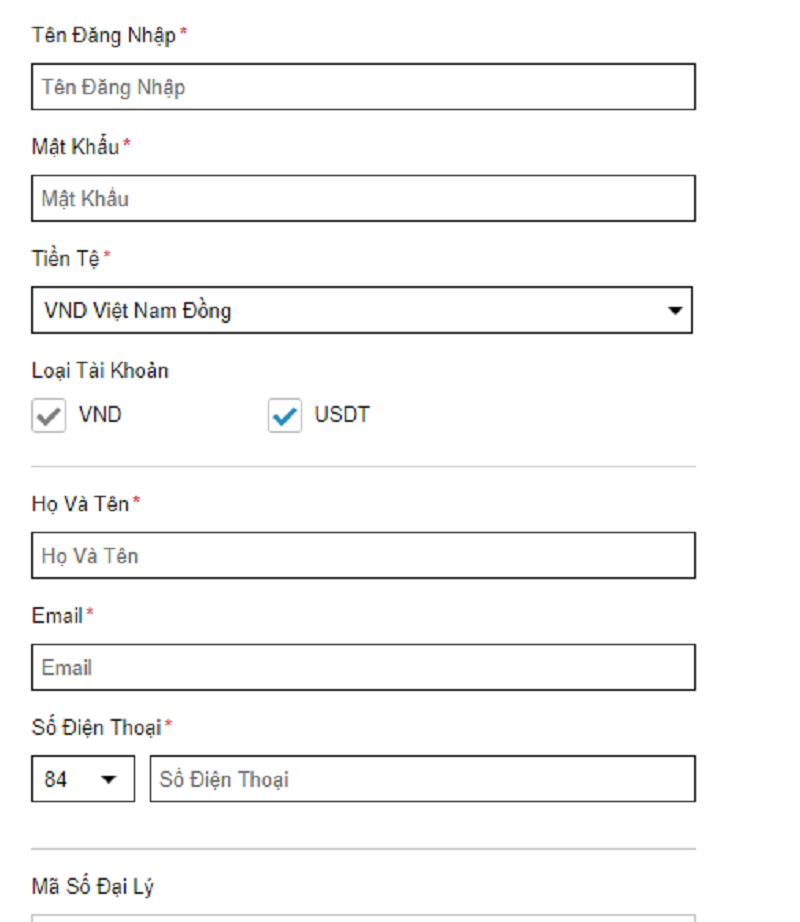Click the Số Điện Thoại phone number field
Image resolution: width=800 pixels, height=922 pixels.
coord(422,779)
